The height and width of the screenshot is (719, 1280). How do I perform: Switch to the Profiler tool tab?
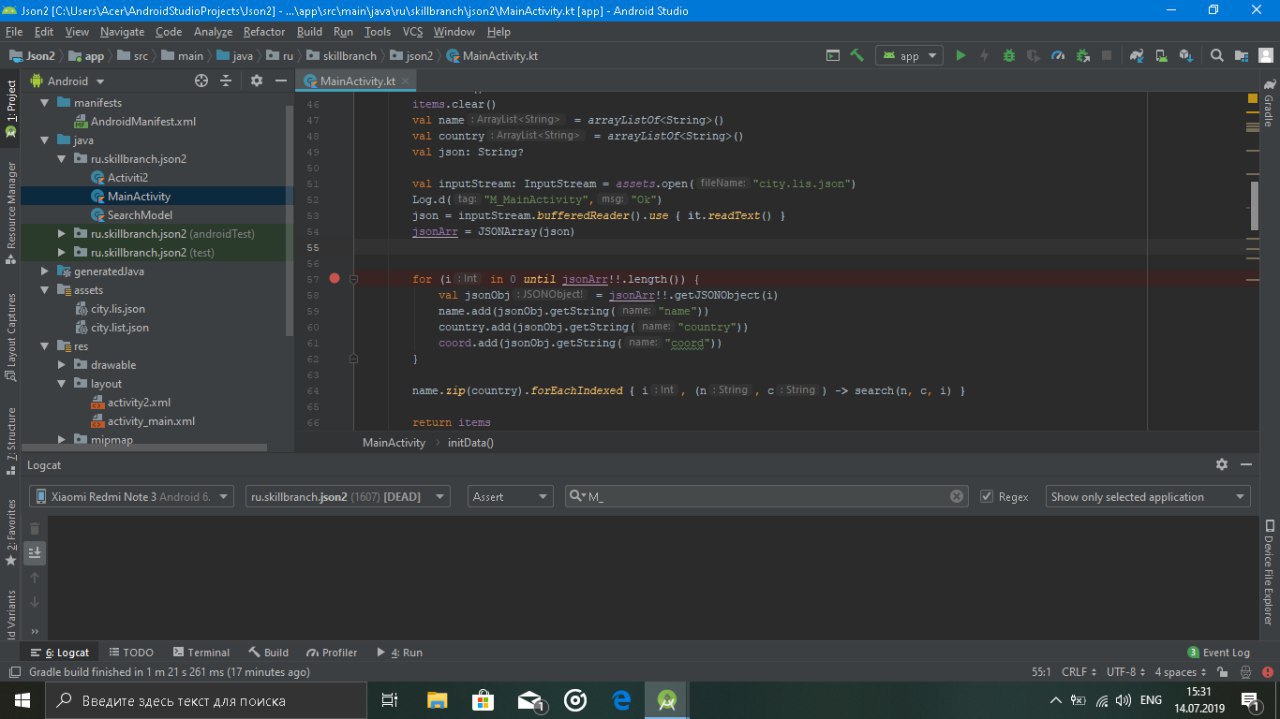click(332, 652)
